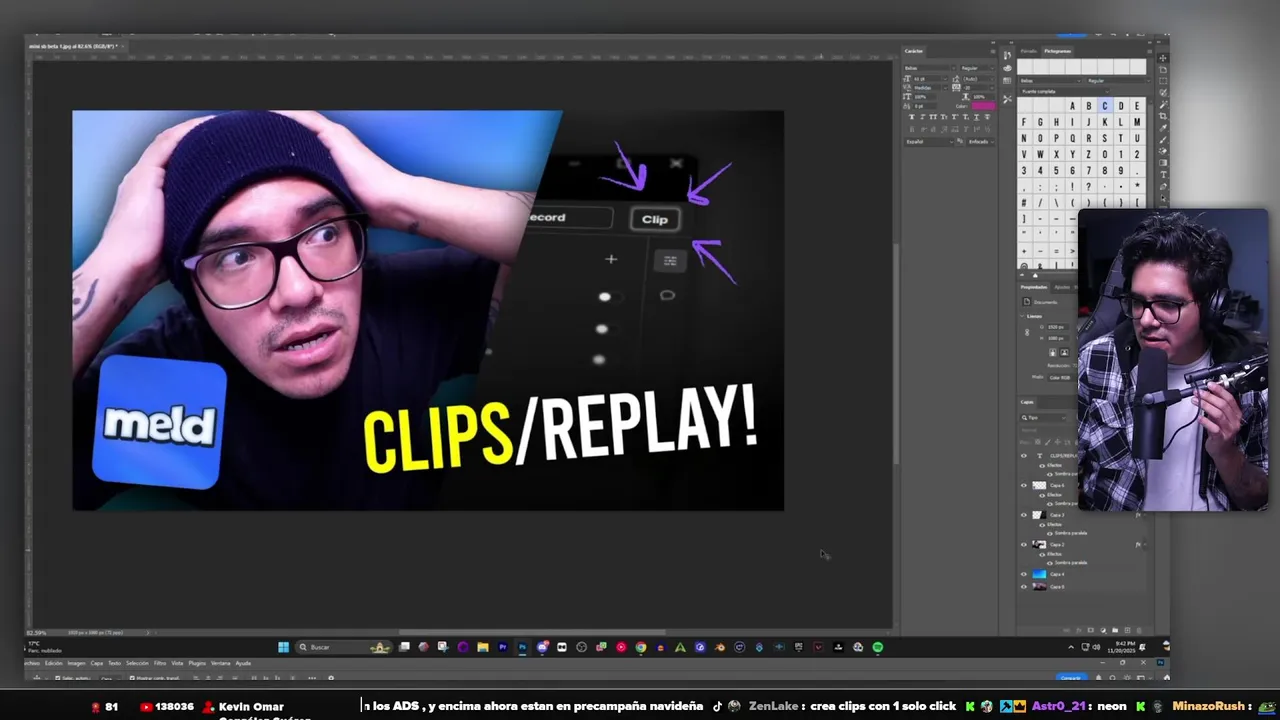Click the landscape orientation icon in Properties
The width and height of the screenshot is (1280, 720).
click(1064, 352)
